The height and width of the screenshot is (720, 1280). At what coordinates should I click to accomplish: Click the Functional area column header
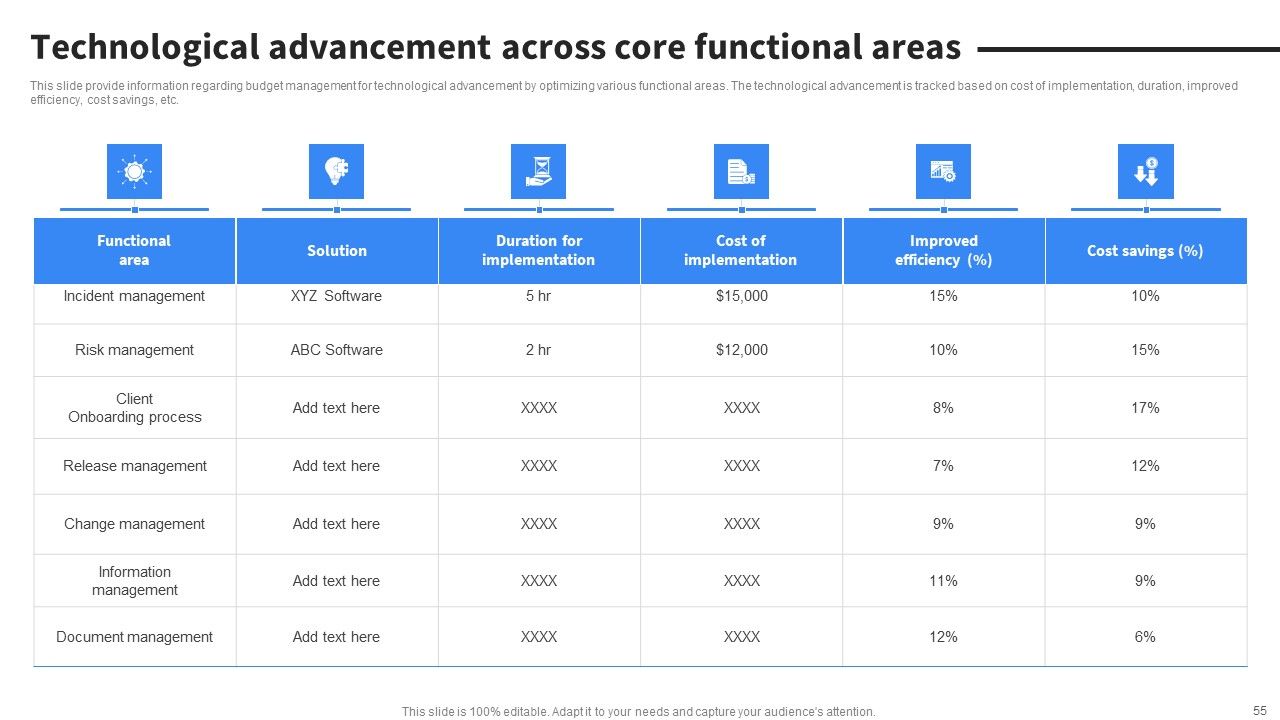135,251
